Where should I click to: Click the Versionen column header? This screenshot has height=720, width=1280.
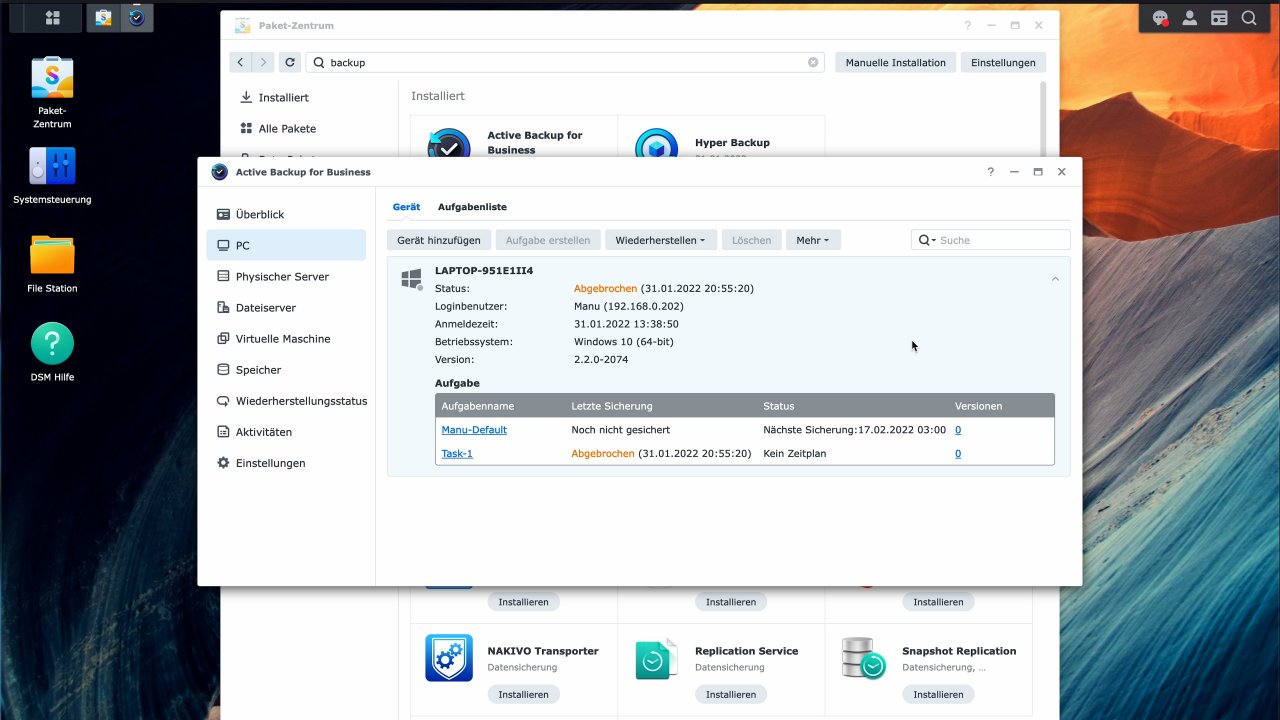[979, 406]
